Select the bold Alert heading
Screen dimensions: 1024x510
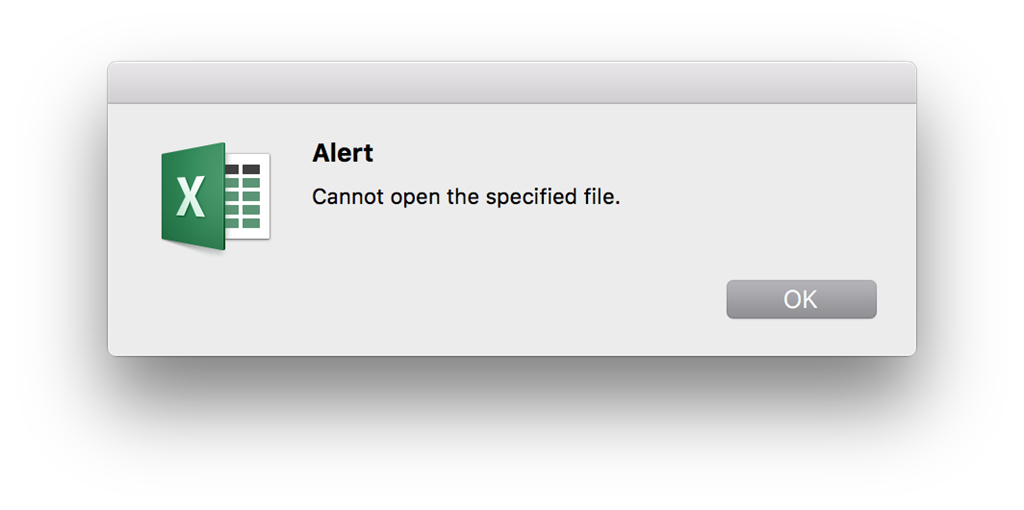pyautogui.click(x=343, y=153)
